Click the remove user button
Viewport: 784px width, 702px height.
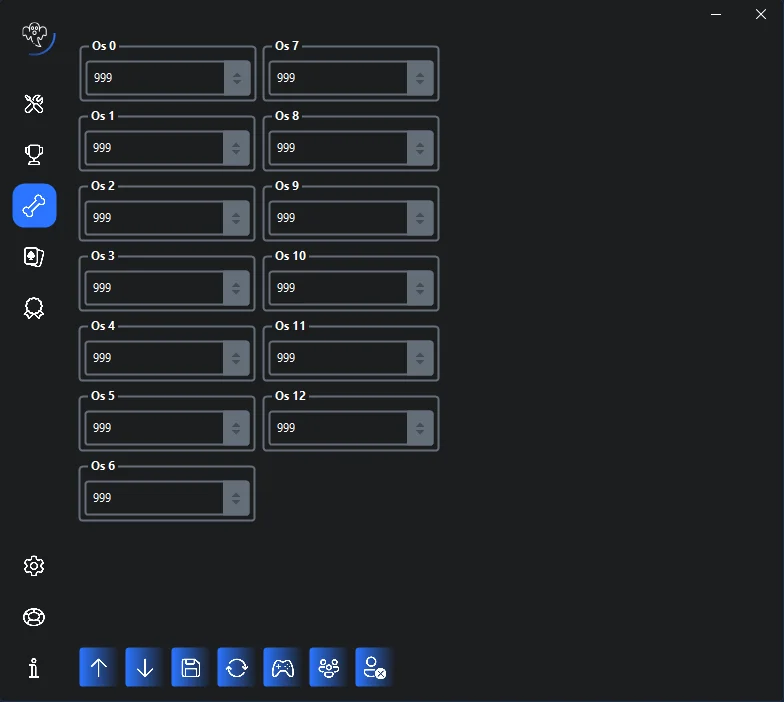click(x=374, y=667)
